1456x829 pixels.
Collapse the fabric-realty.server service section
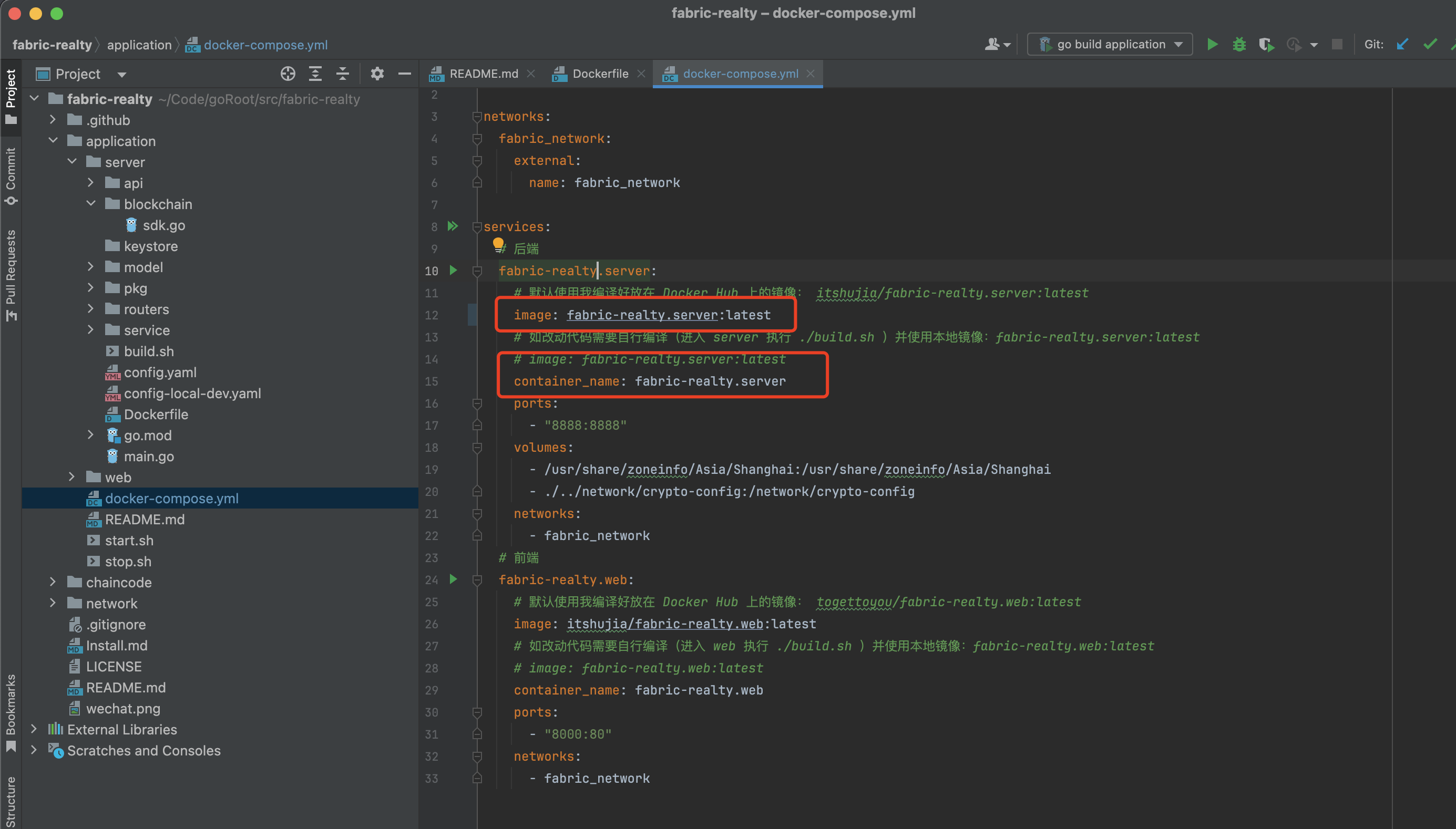(477, 270)
